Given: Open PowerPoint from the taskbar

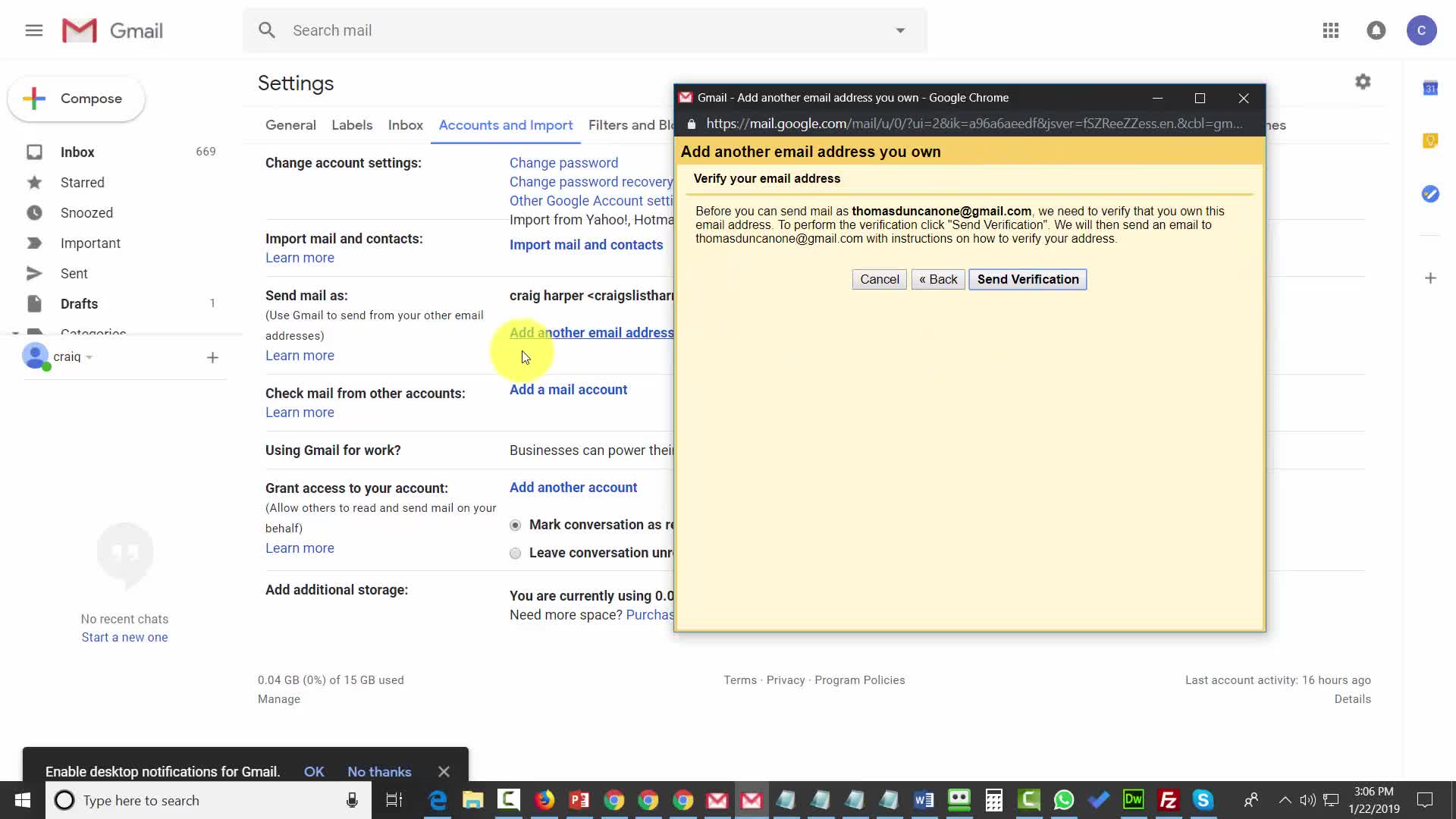Looking at the screenshot, I should point(579,800).
